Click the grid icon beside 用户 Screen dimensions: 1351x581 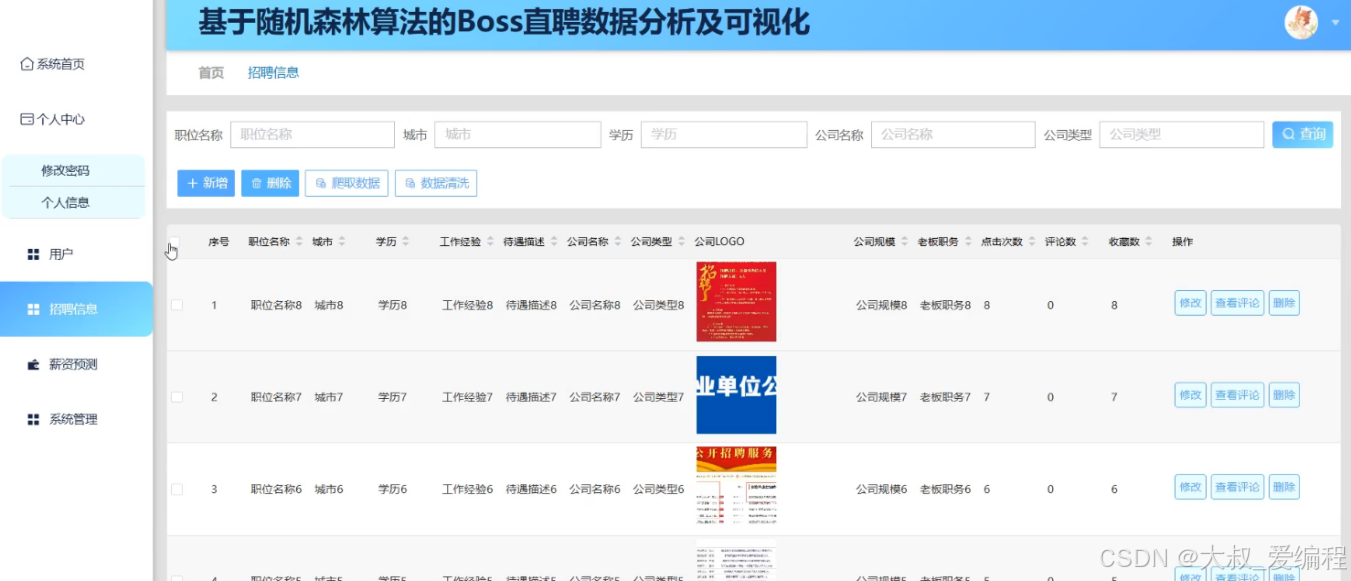pyautogui.click(x=33, y=254)
